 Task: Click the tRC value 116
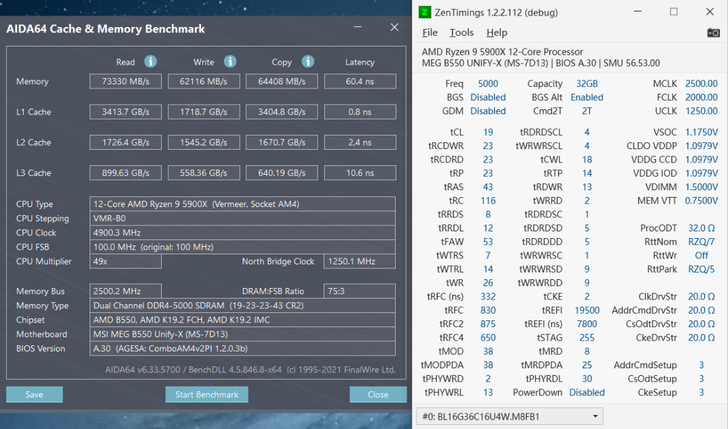click(x=488, y=201)
